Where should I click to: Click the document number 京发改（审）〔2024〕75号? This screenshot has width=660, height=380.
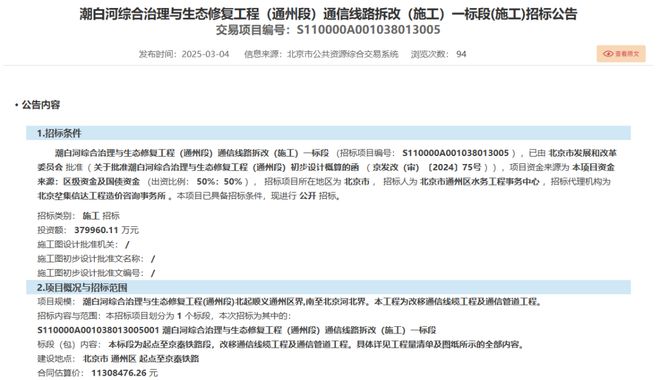tap(427, 167)
